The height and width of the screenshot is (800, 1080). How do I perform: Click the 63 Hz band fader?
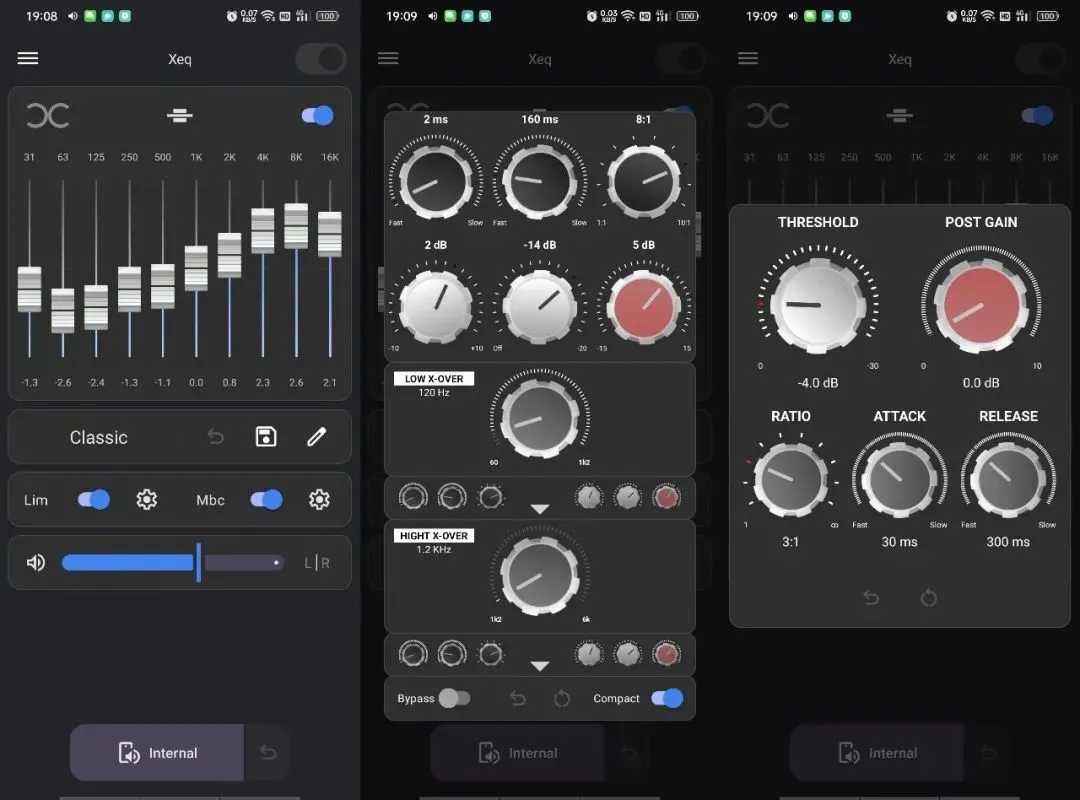pyautogui.click(x=63, y=311)
